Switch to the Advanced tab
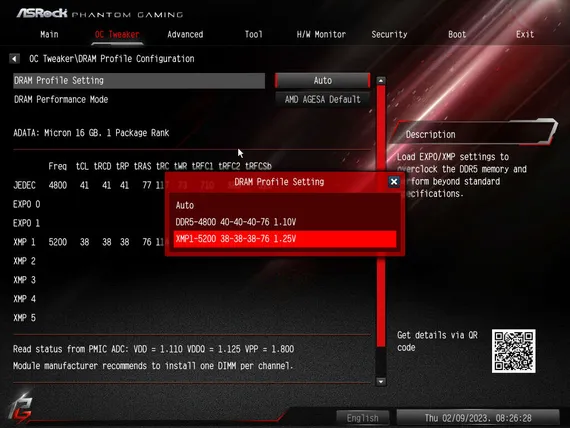 click(185, 35)
